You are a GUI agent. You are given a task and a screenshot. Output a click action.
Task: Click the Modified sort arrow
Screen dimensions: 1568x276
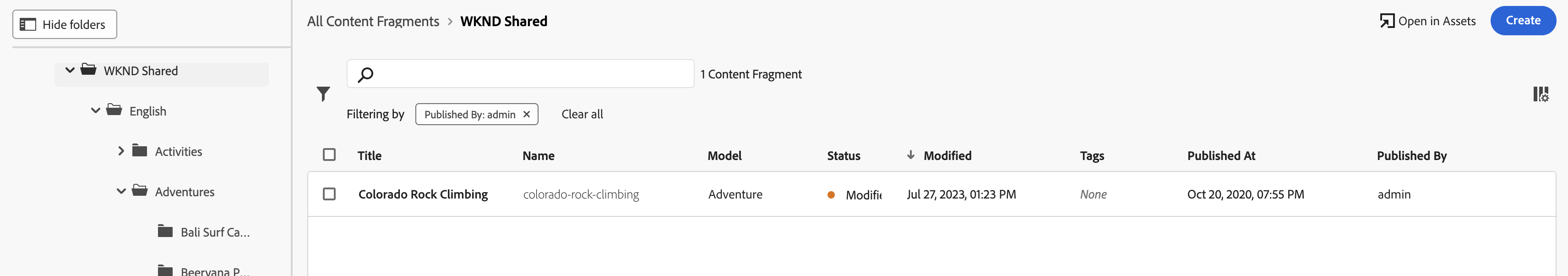pos(910,155)
